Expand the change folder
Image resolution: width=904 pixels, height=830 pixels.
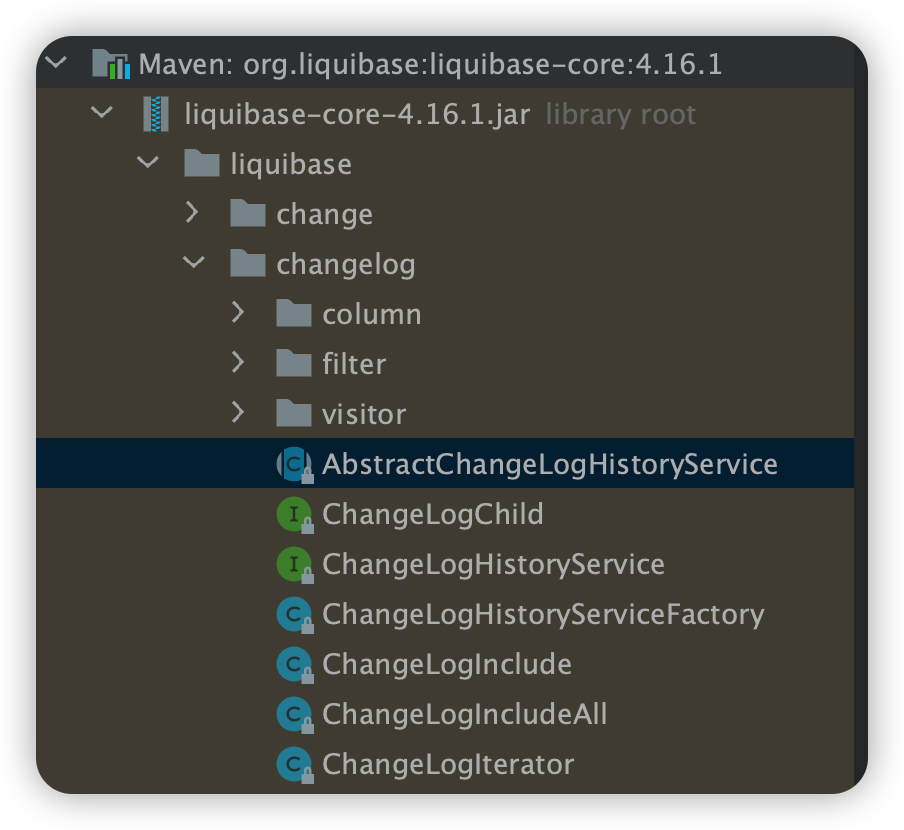tap(194, 213)
